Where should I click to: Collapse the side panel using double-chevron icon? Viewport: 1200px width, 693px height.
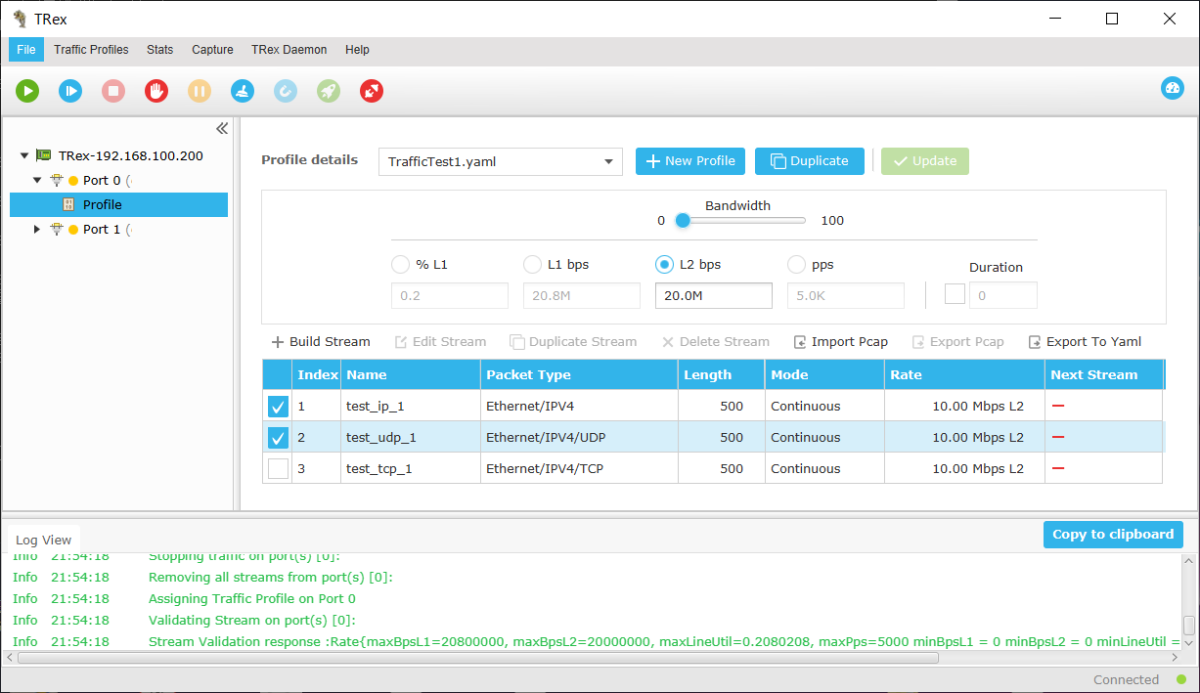tap(222, 128)
